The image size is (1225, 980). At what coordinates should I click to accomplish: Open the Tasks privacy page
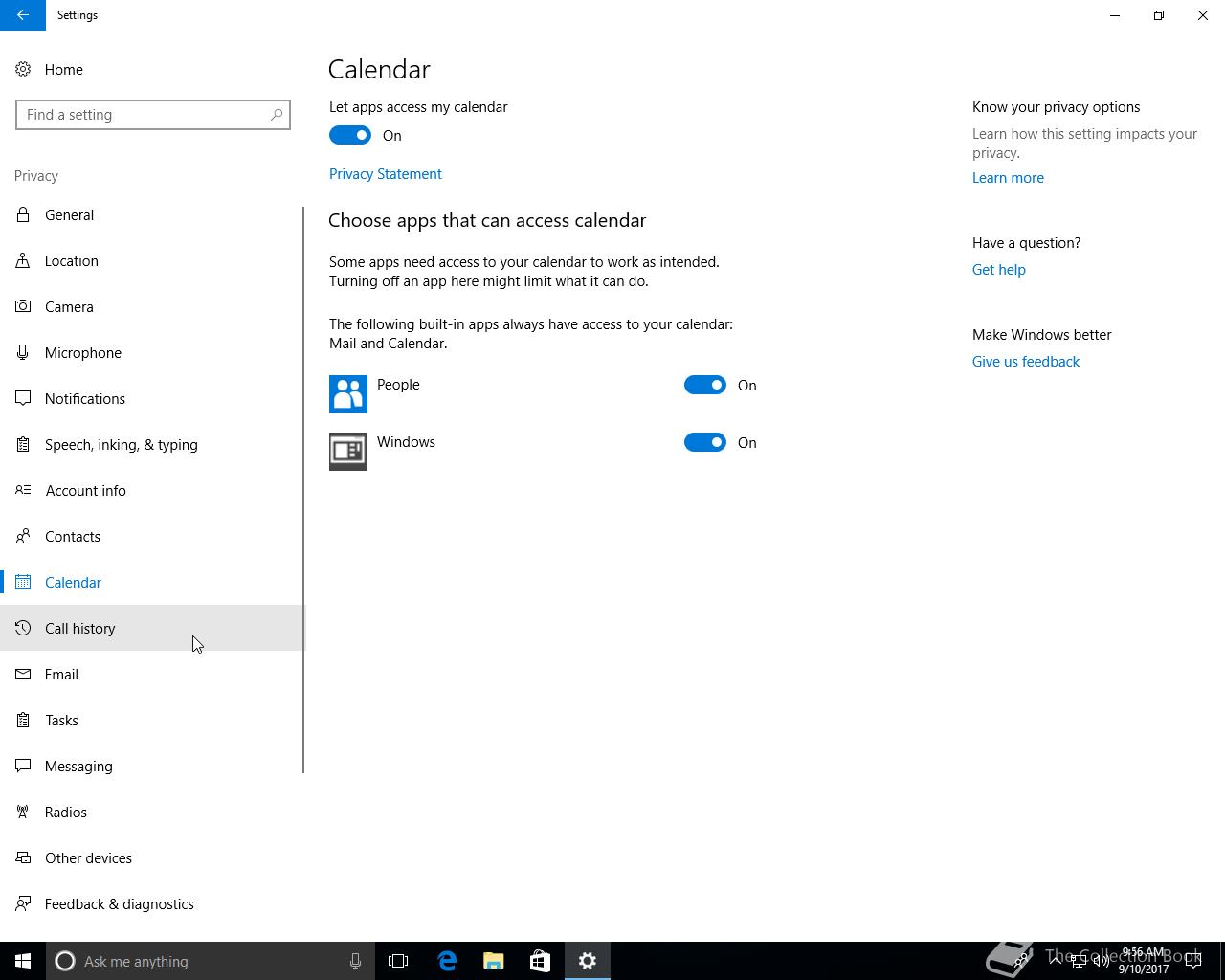pyautogui.click(x=151, y=720)
